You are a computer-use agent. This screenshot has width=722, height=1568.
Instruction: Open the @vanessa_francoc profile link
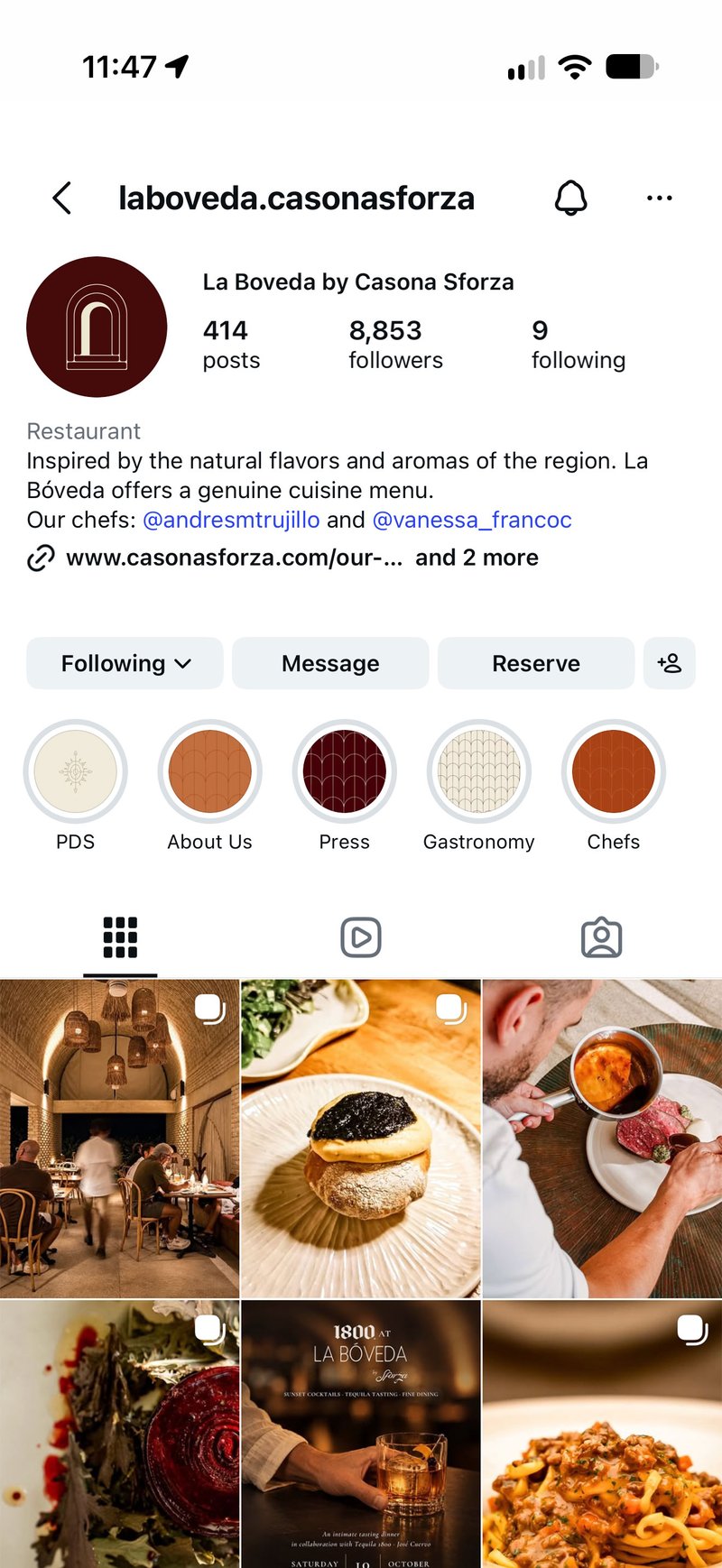472,520
